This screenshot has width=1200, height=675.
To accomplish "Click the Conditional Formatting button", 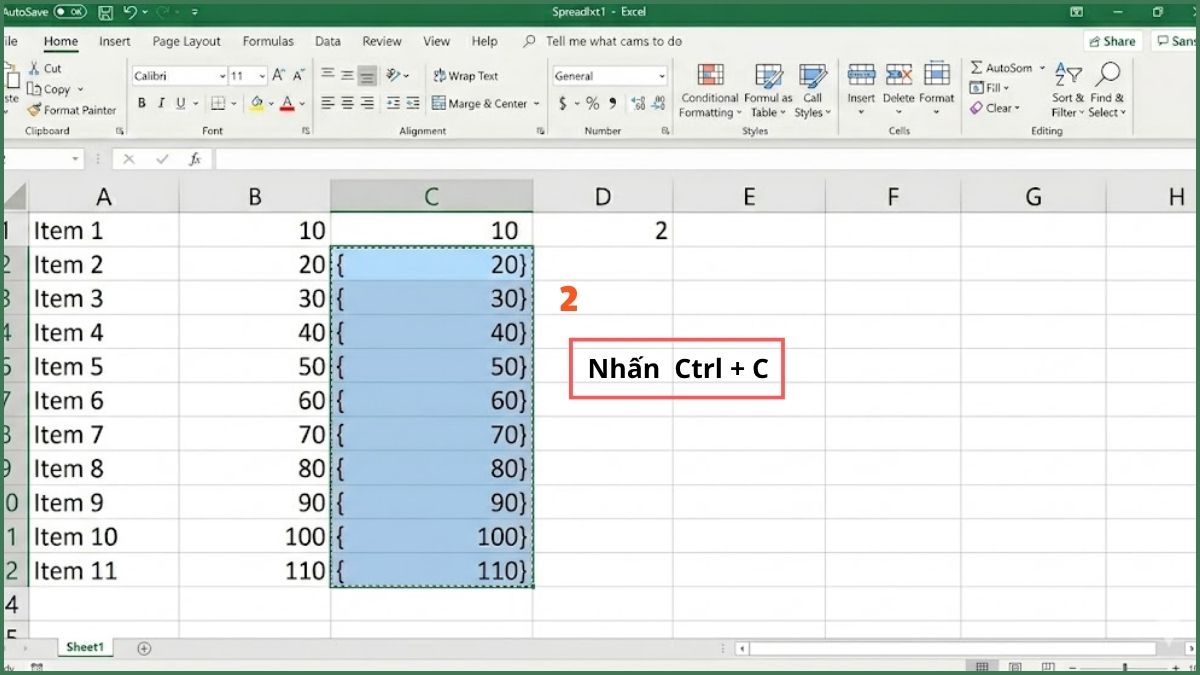I will [x=710, y=90].
